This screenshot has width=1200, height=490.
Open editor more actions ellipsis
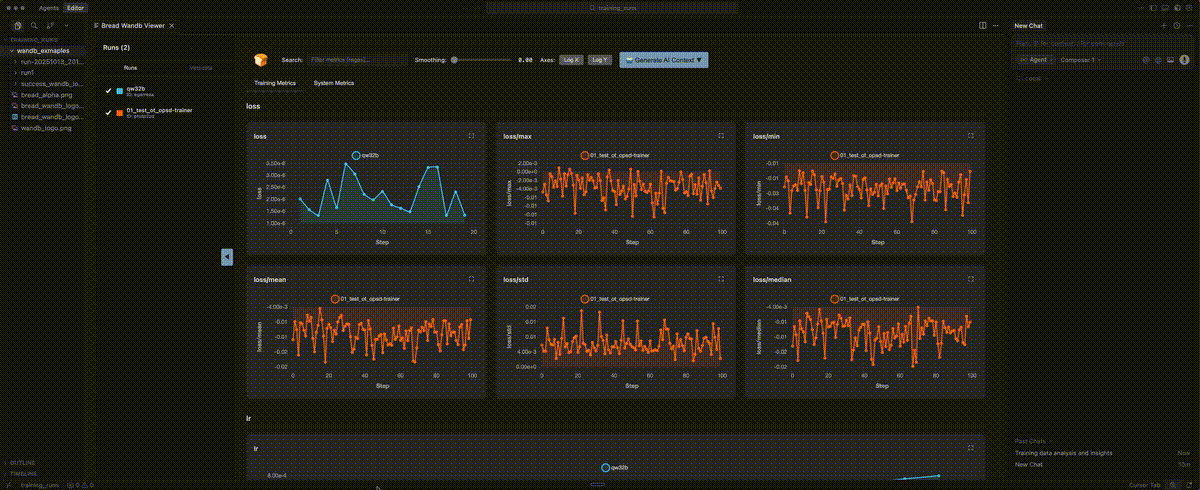(x=997, y=25)
